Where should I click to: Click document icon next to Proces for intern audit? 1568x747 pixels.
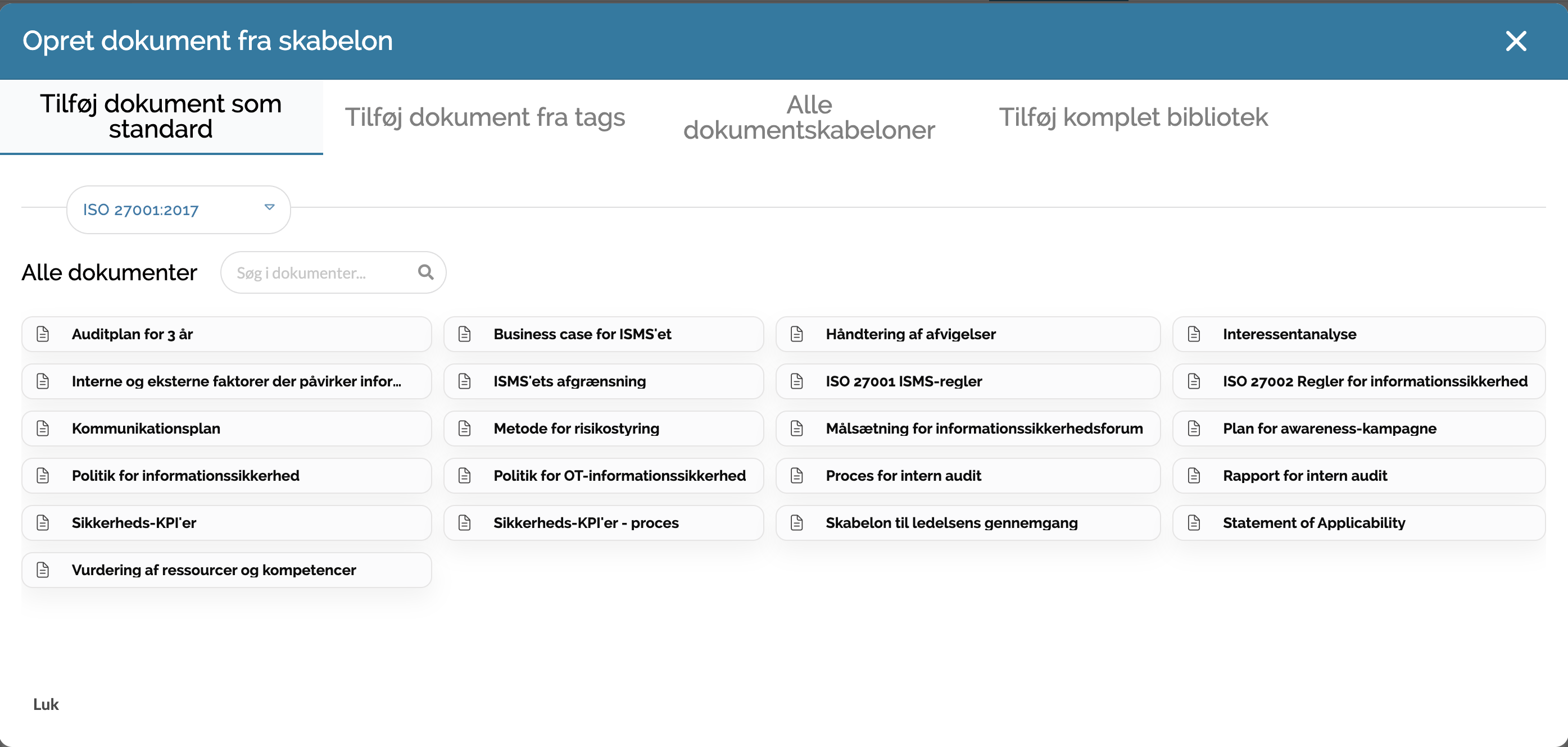796,476
